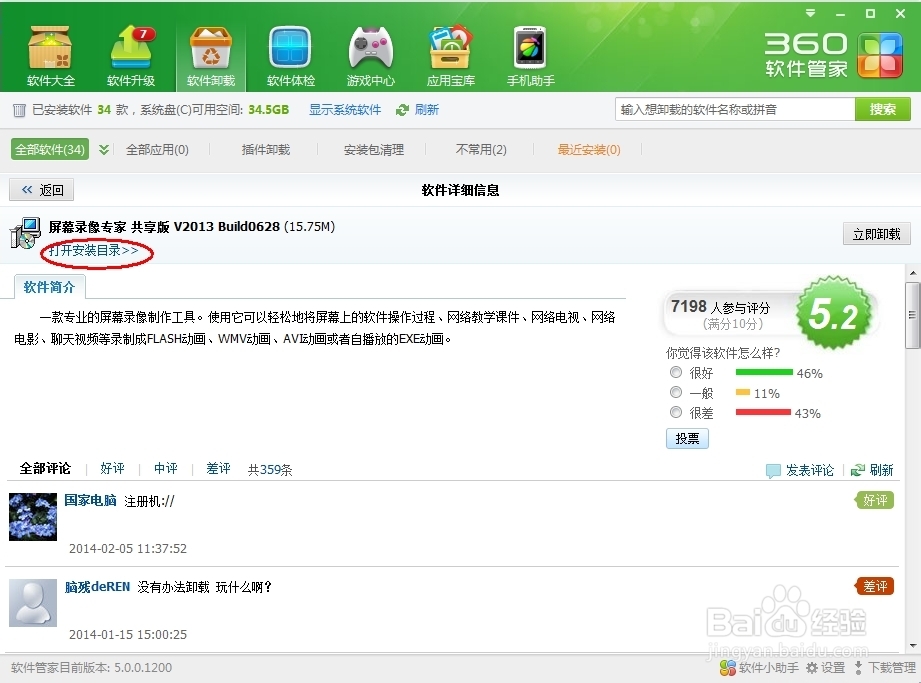Filter comments by 中评
Image resolution: width=921 pixels, height=683 pixels.
(x=166, y=469)
